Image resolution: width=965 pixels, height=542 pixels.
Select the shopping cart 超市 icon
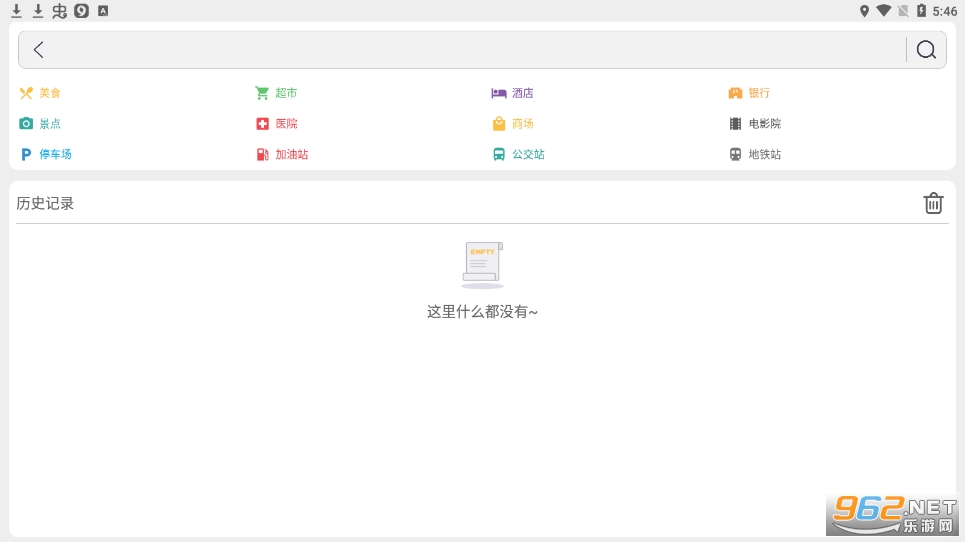262,93
